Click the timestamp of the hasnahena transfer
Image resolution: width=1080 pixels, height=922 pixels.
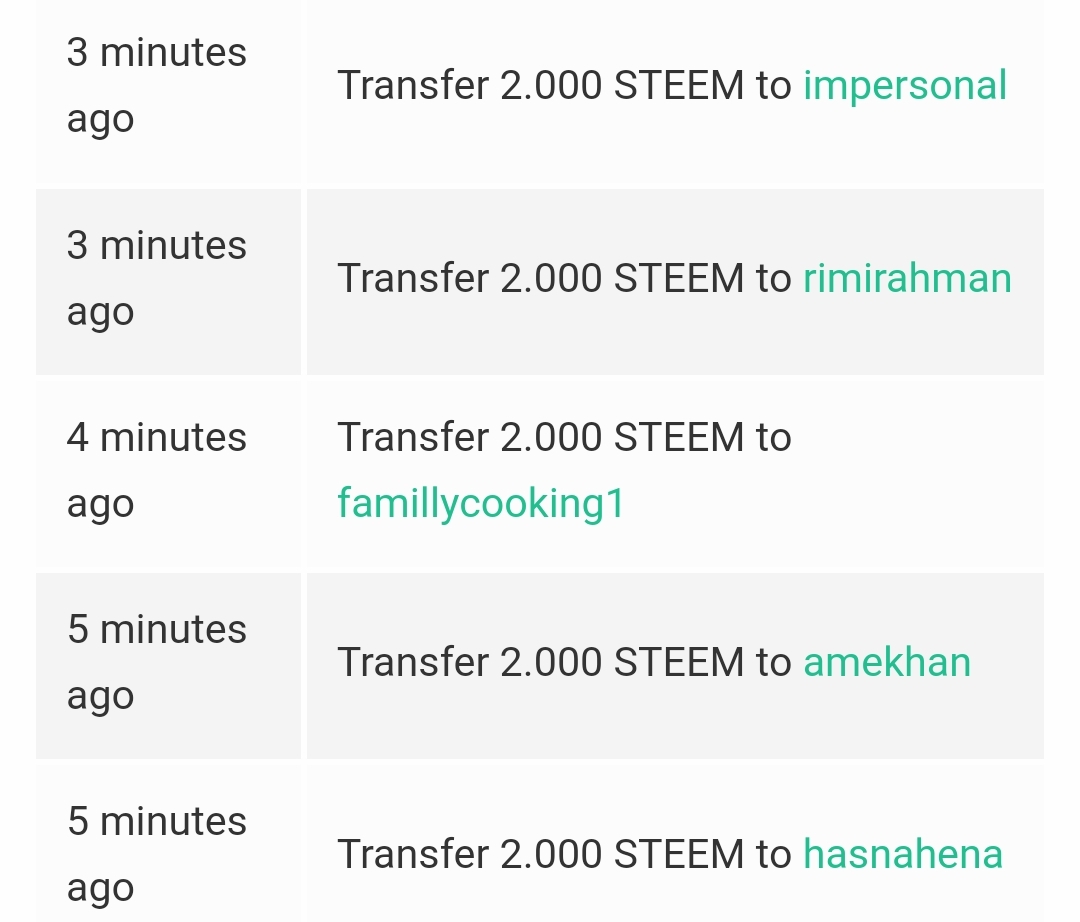click(x=156, y=854)
